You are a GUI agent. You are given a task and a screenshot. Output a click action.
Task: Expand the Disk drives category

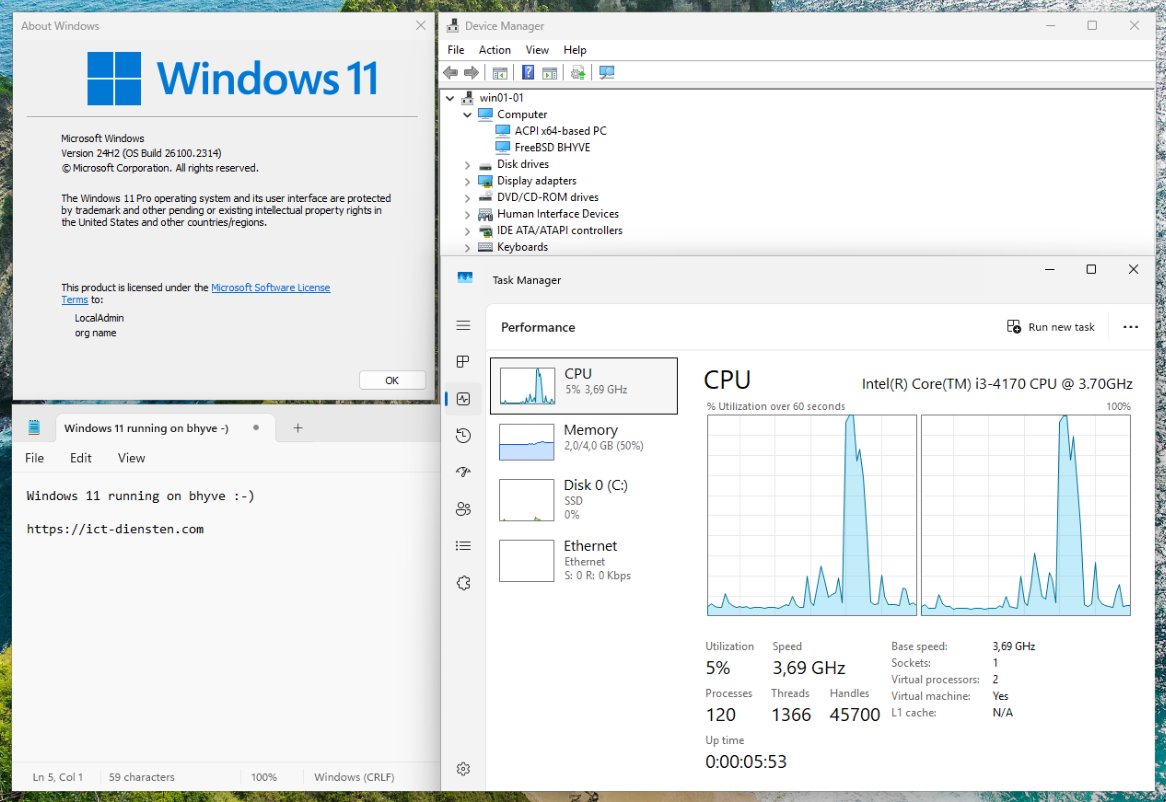tap(467, 165)
